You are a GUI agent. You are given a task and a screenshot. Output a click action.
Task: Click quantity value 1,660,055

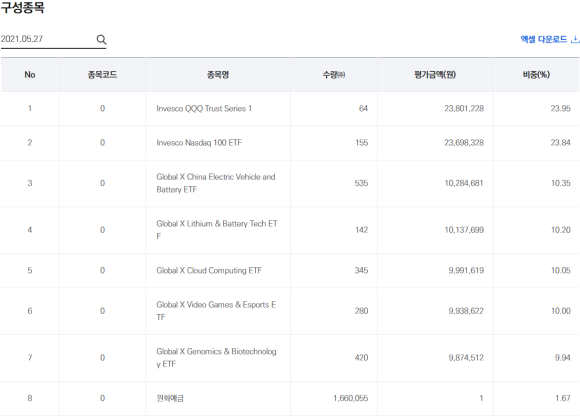point(351,398)
